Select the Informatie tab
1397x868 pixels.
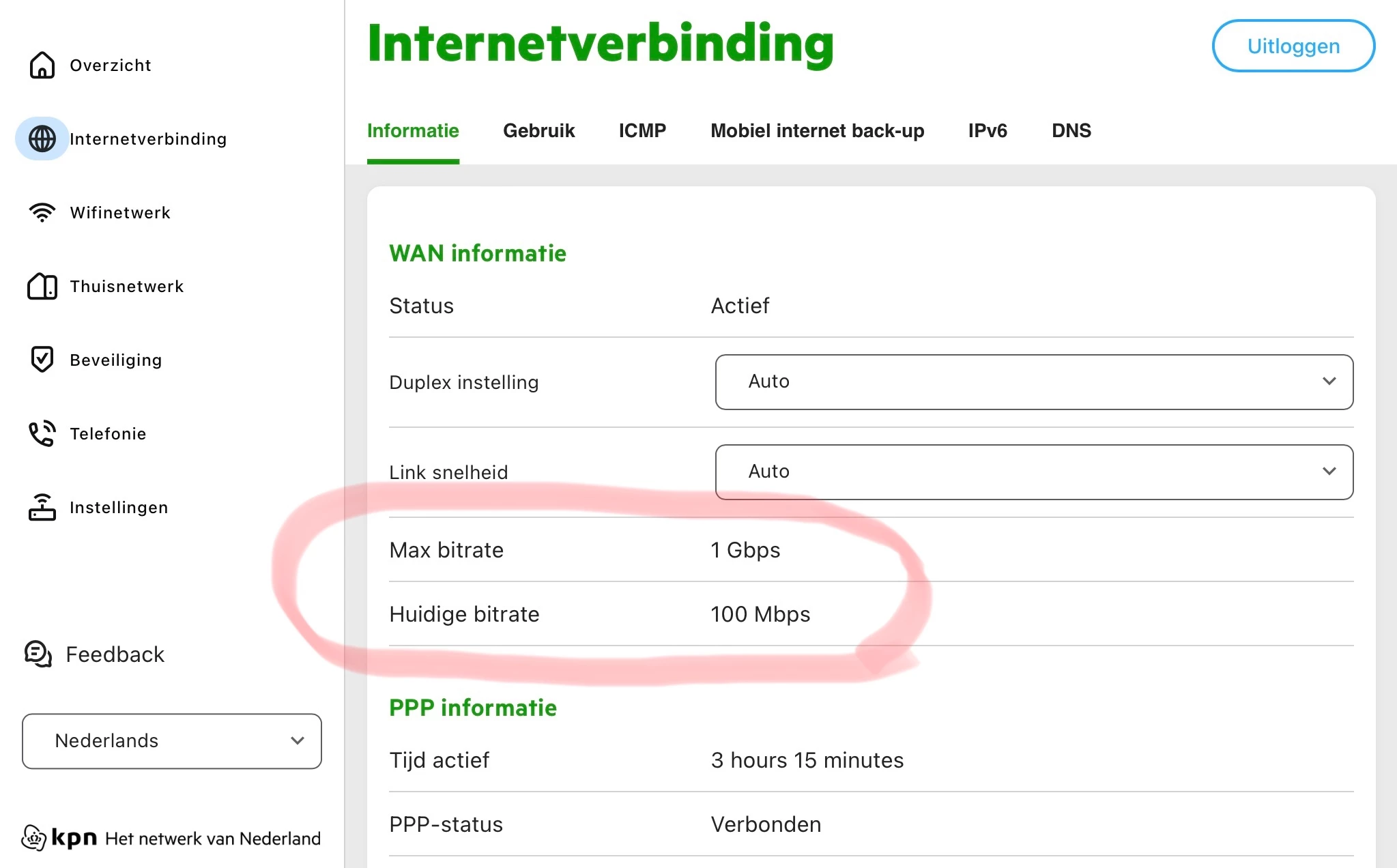point(412,130)
